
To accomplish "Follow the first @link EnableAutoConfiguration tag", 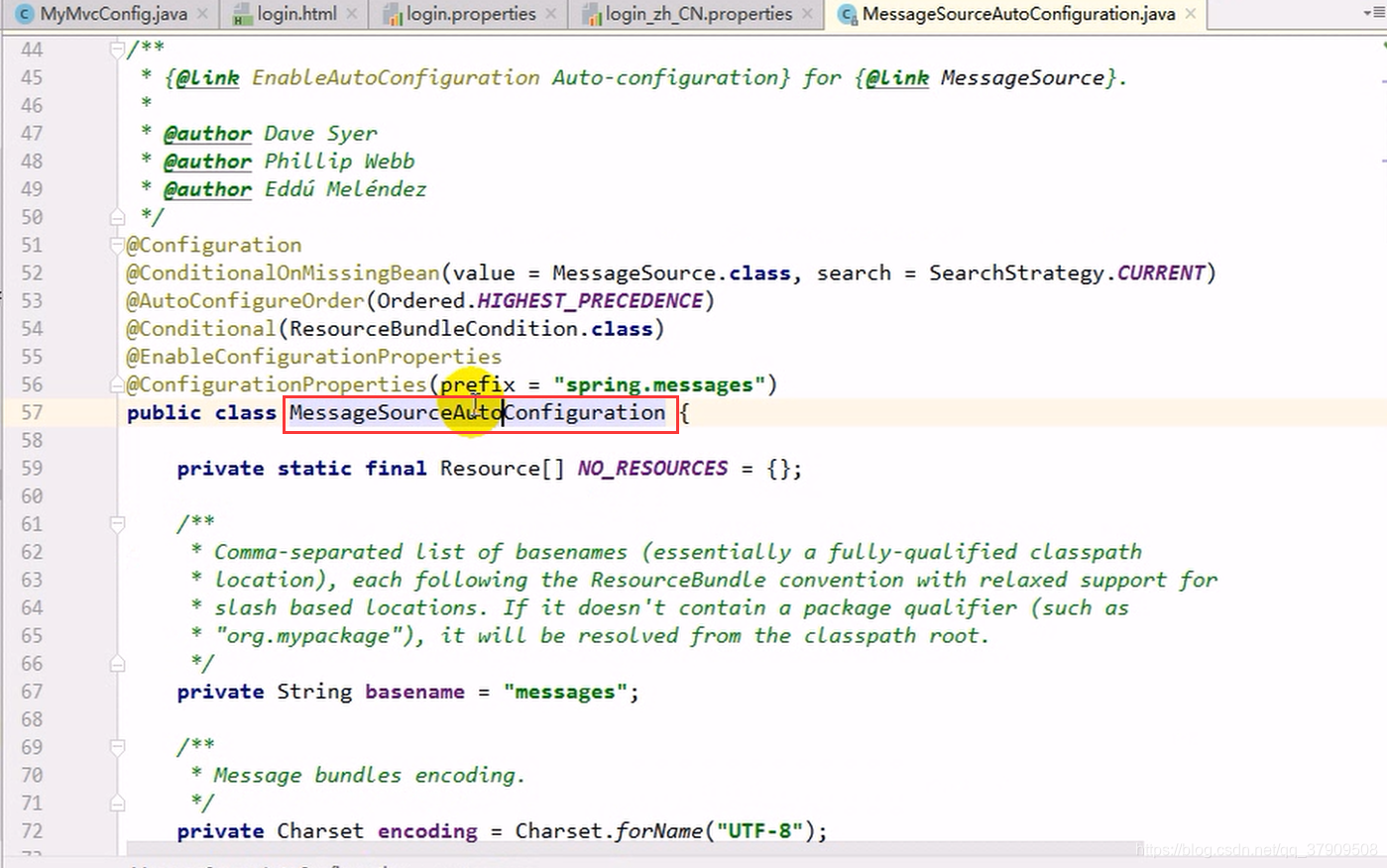I will pyautogui.click(x=207, y=77).
